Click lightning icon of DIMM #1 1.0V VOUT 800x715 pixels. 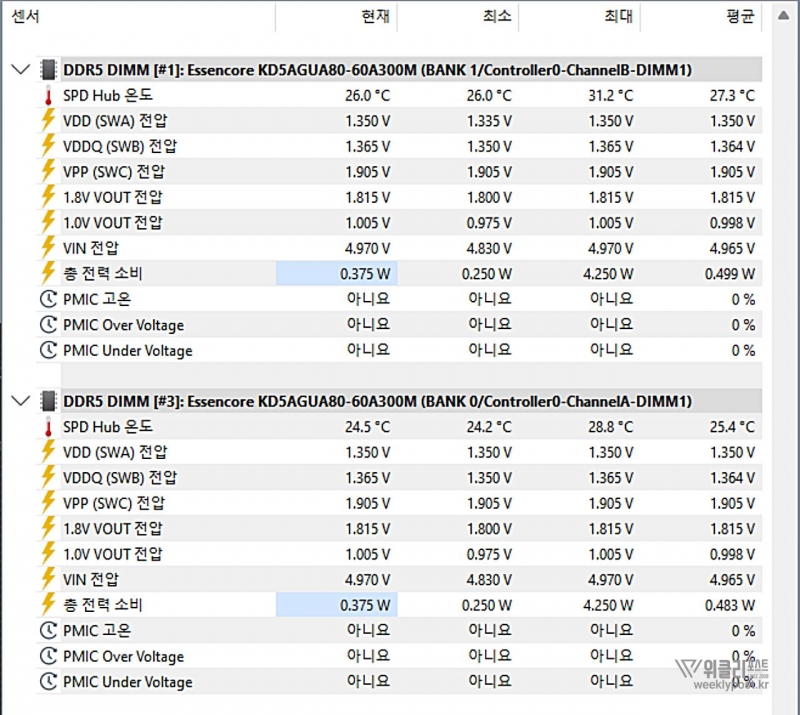click(x=48, y=223)
